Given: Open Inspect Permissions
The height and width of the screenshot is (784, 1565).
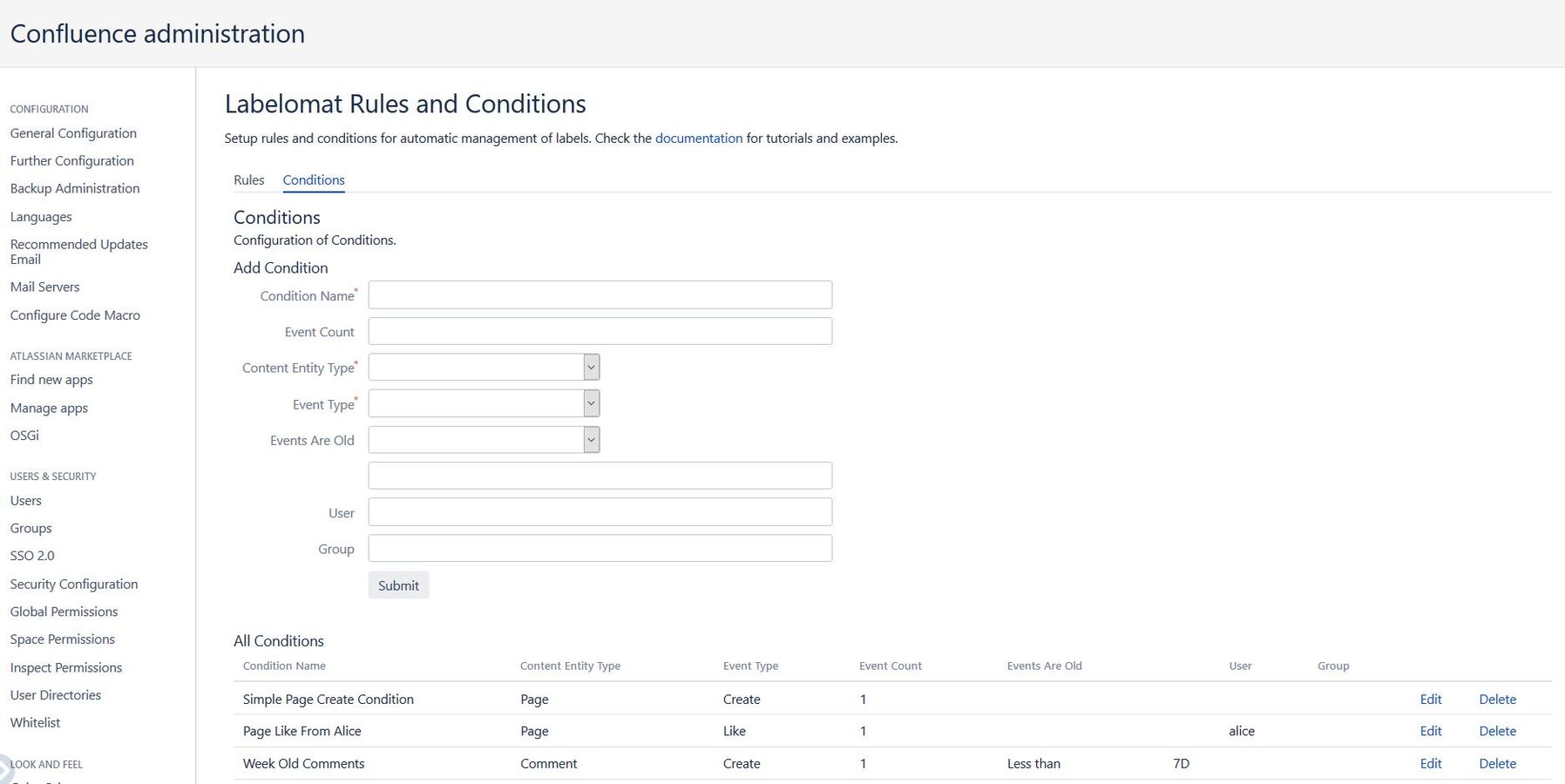Looking at the screenshot, I should [65, 668].
